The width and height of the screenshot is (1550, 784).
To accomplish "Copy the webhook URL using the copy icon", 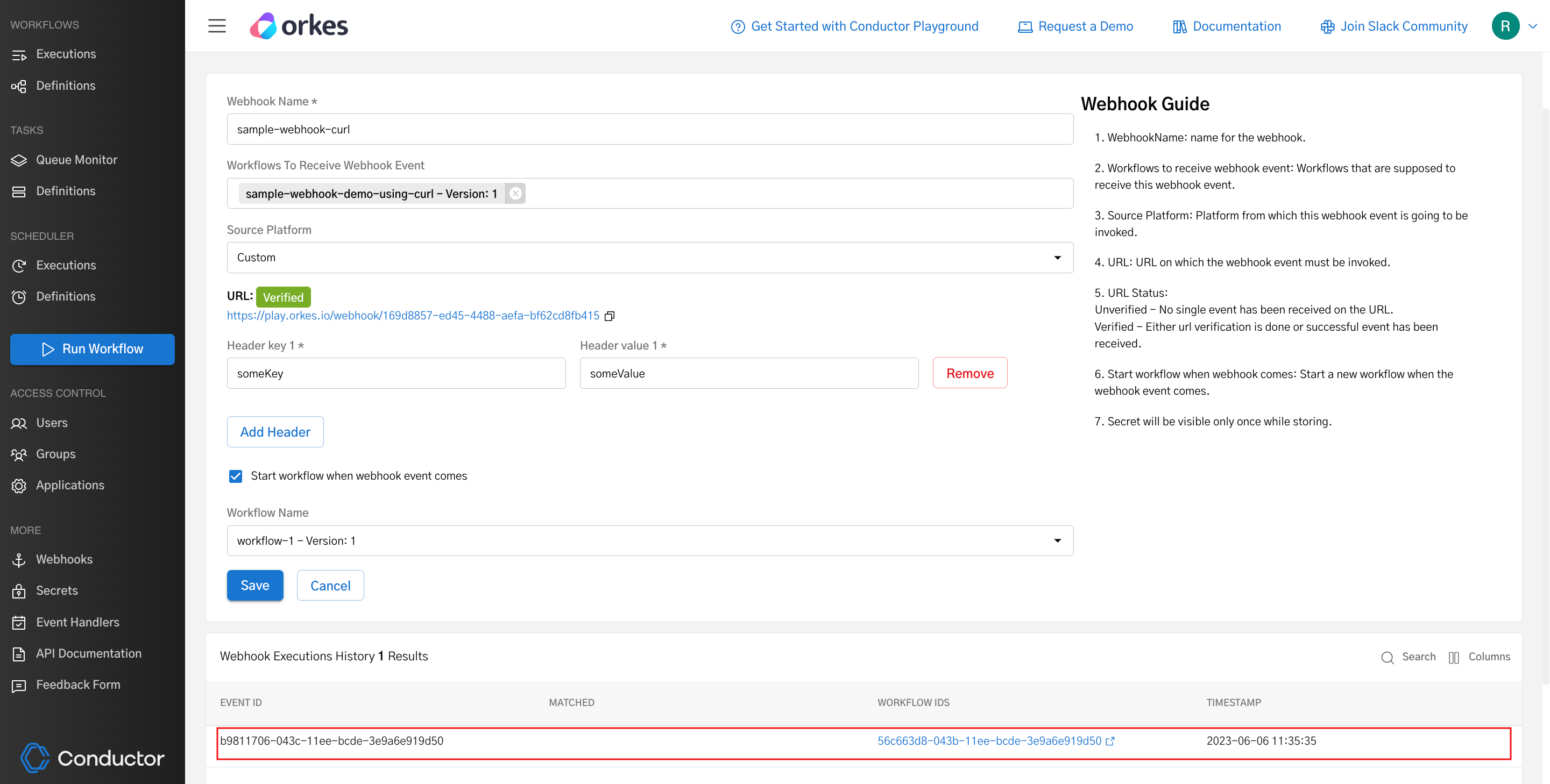I will tap(610, 316).
